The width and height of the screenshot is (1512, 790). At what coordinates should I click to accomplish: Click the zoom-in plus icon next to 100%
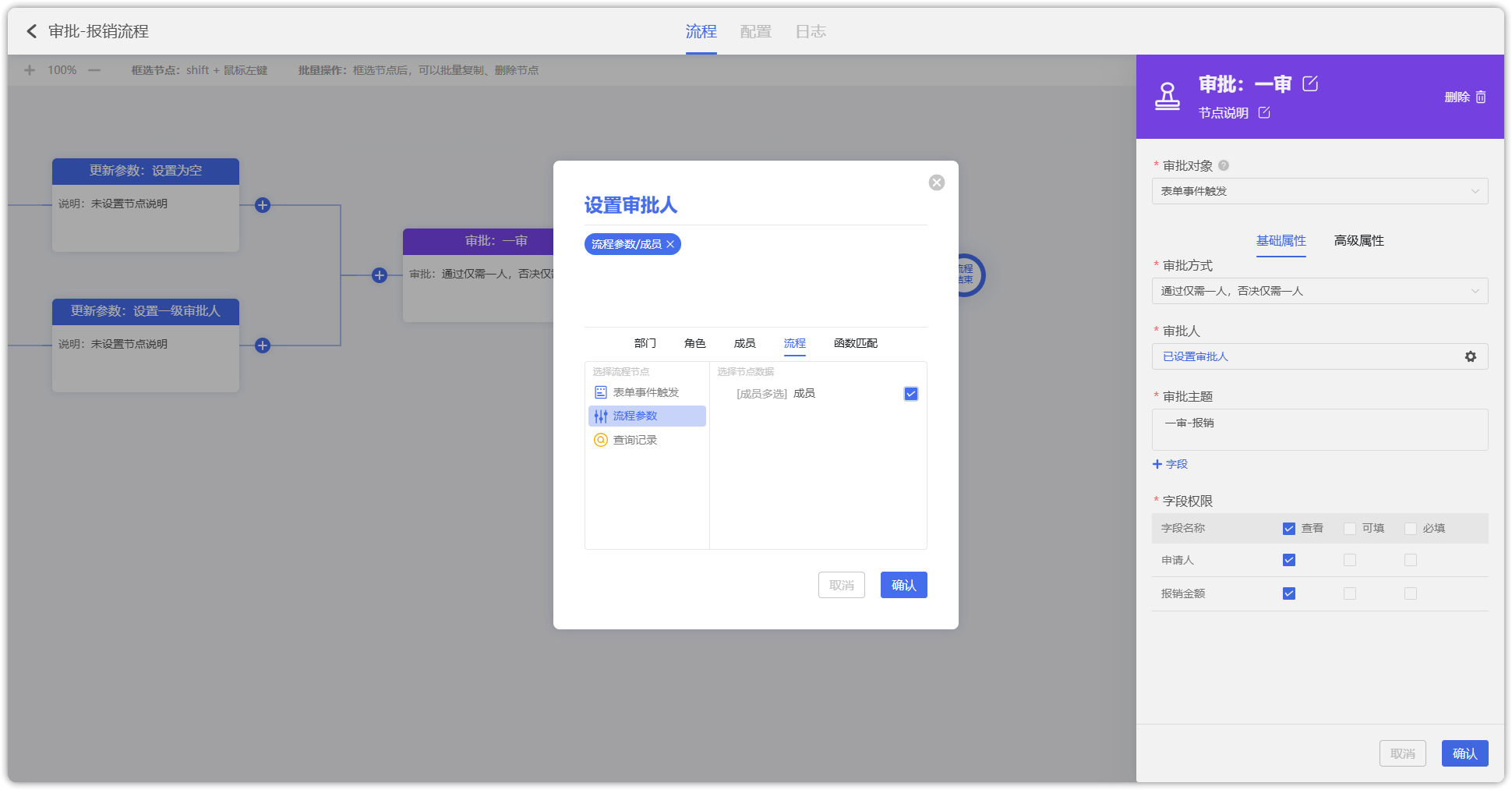[x=30, y=70]
